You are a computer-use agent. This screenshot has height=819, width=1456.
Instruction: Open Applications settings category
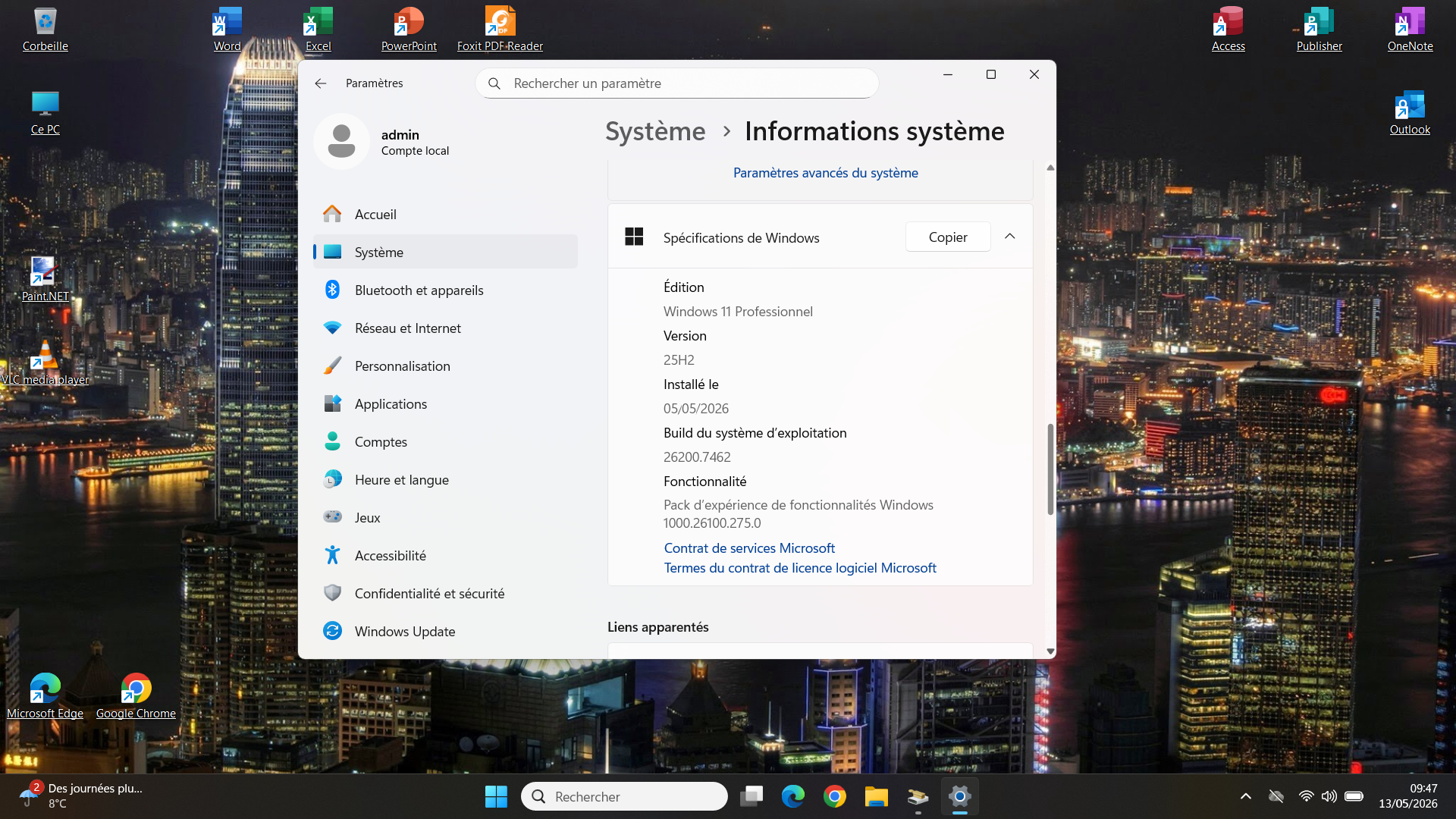[x=445, y=404]
